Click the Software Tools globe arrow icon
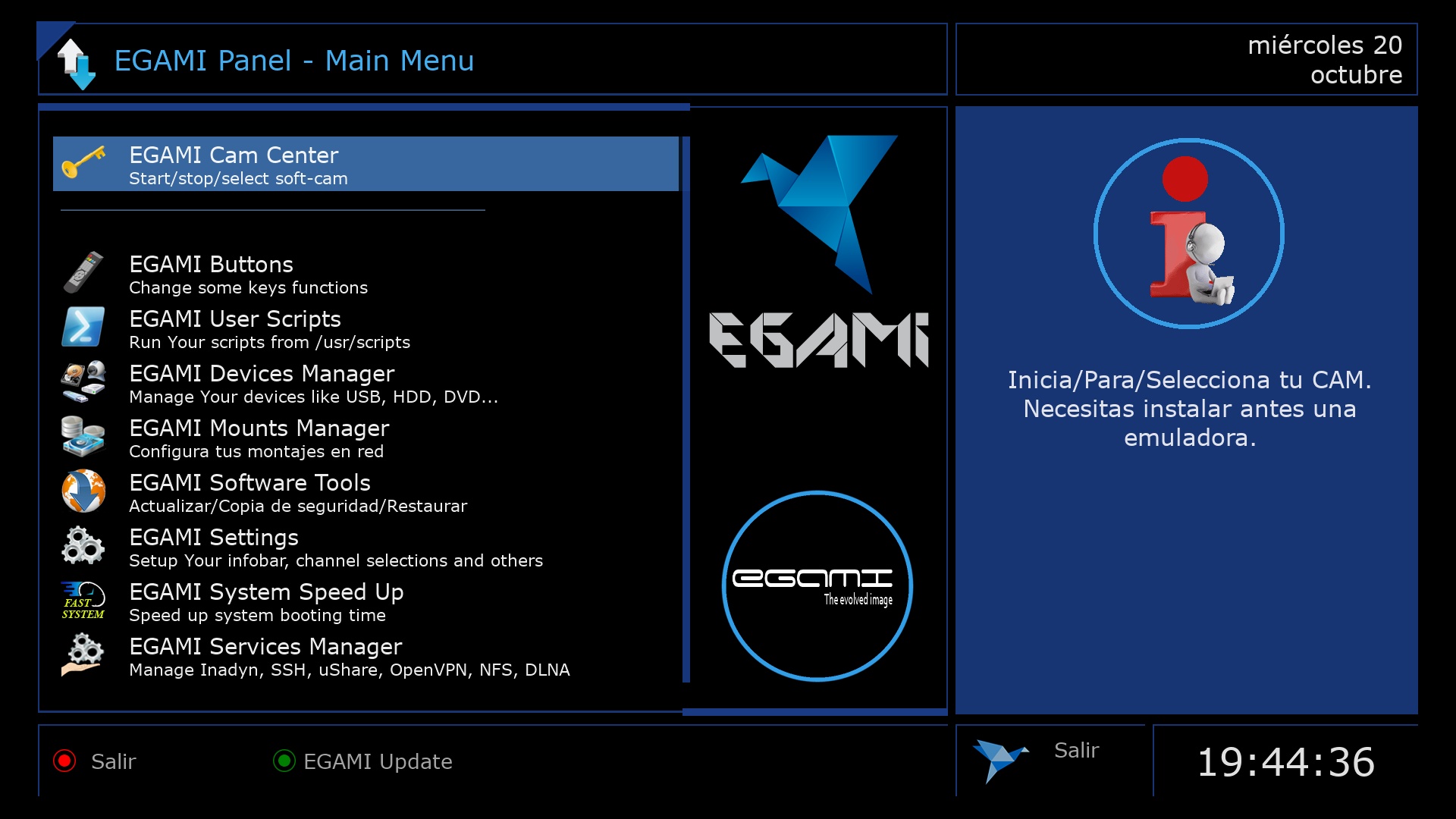 click(83, 491)
